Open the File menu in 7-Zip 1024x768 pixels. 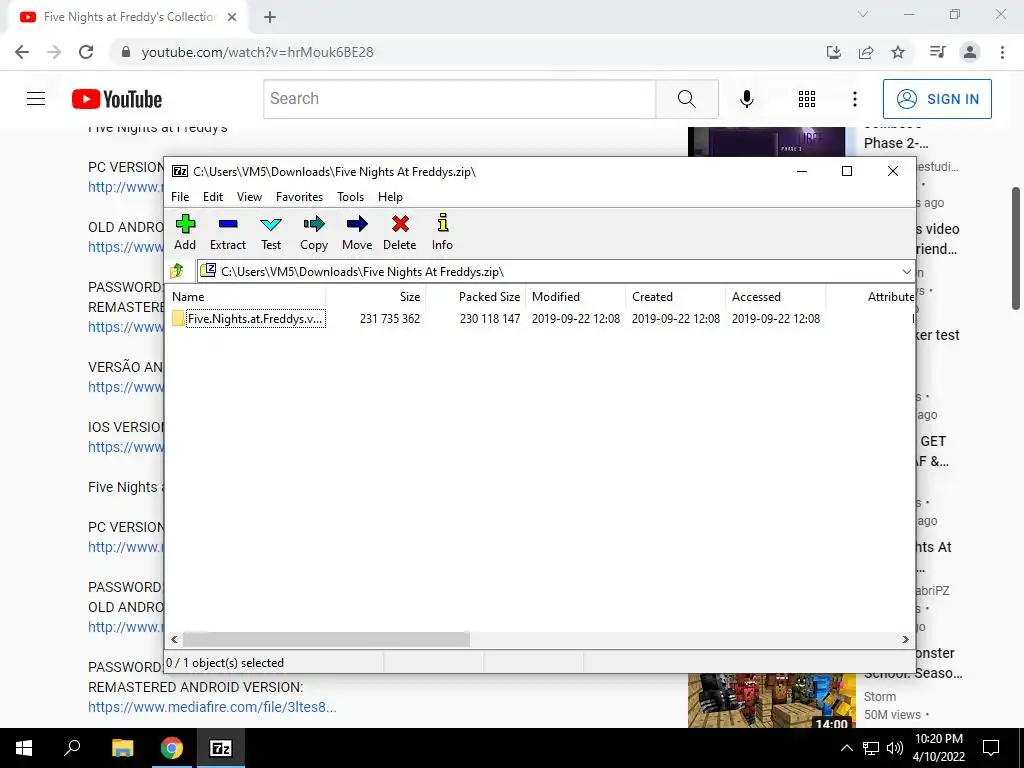coord(180,197)
